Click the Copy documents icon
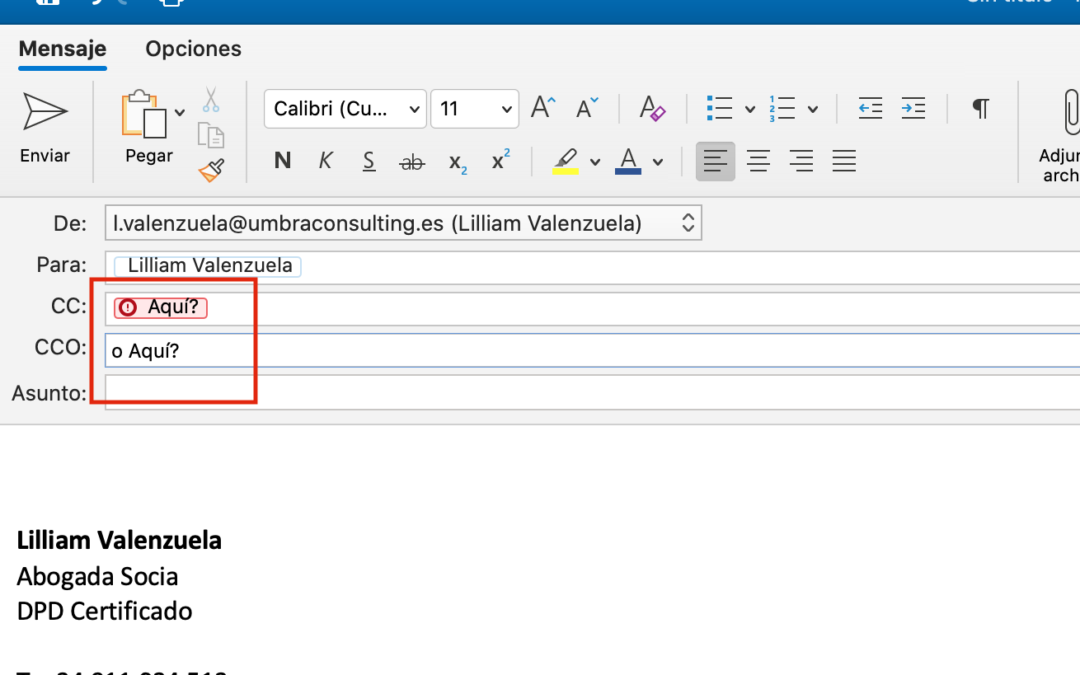Image resolution: width=1080 pixels, height=675 pixels. pos(210,135)
